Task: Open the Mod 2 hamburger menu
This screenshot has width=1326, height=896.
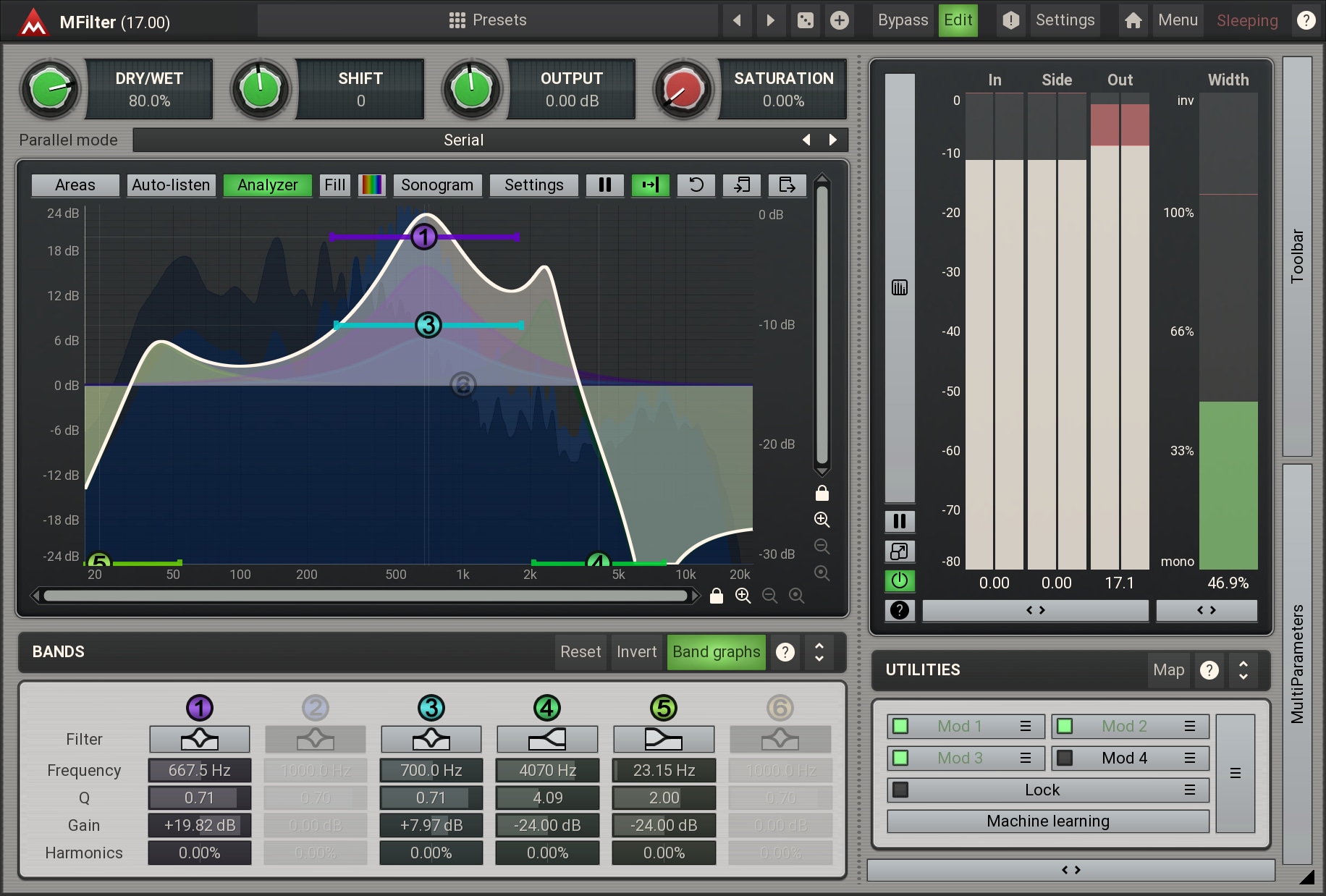Action: (x=1189, y=726)
